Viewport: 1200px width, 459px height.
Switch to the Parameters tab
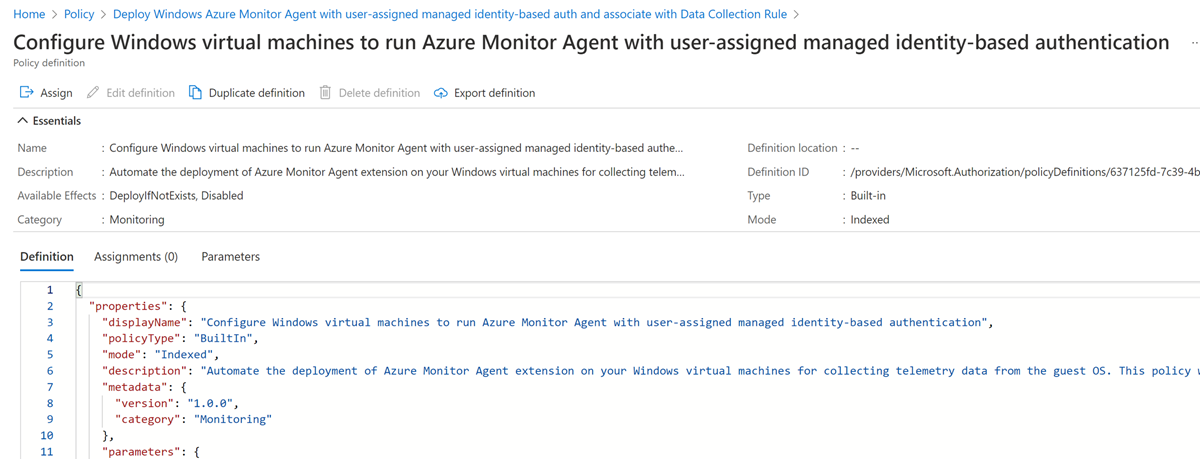click(x=230, y=257)
